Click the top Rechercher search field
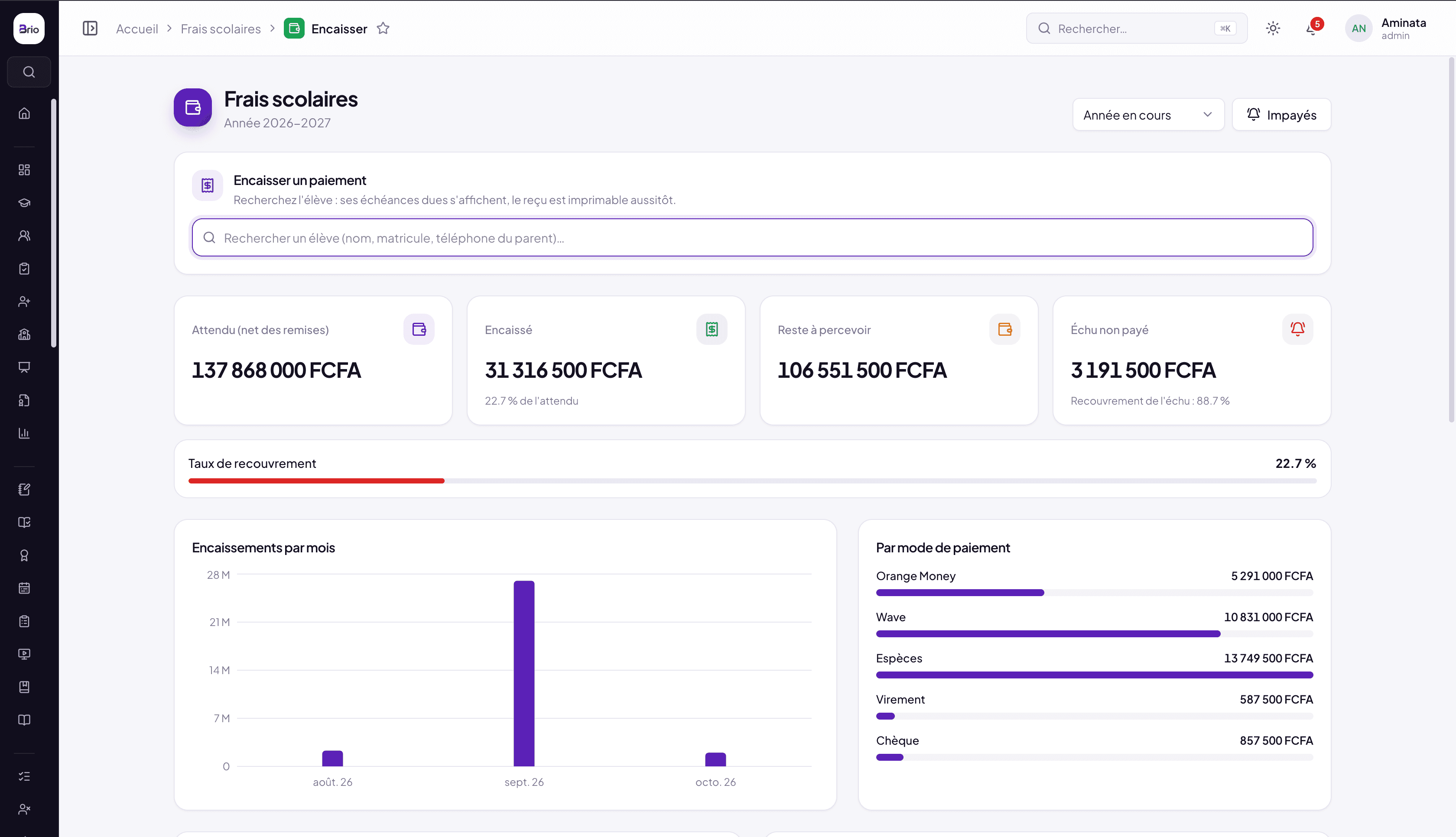 point(1136,28)
